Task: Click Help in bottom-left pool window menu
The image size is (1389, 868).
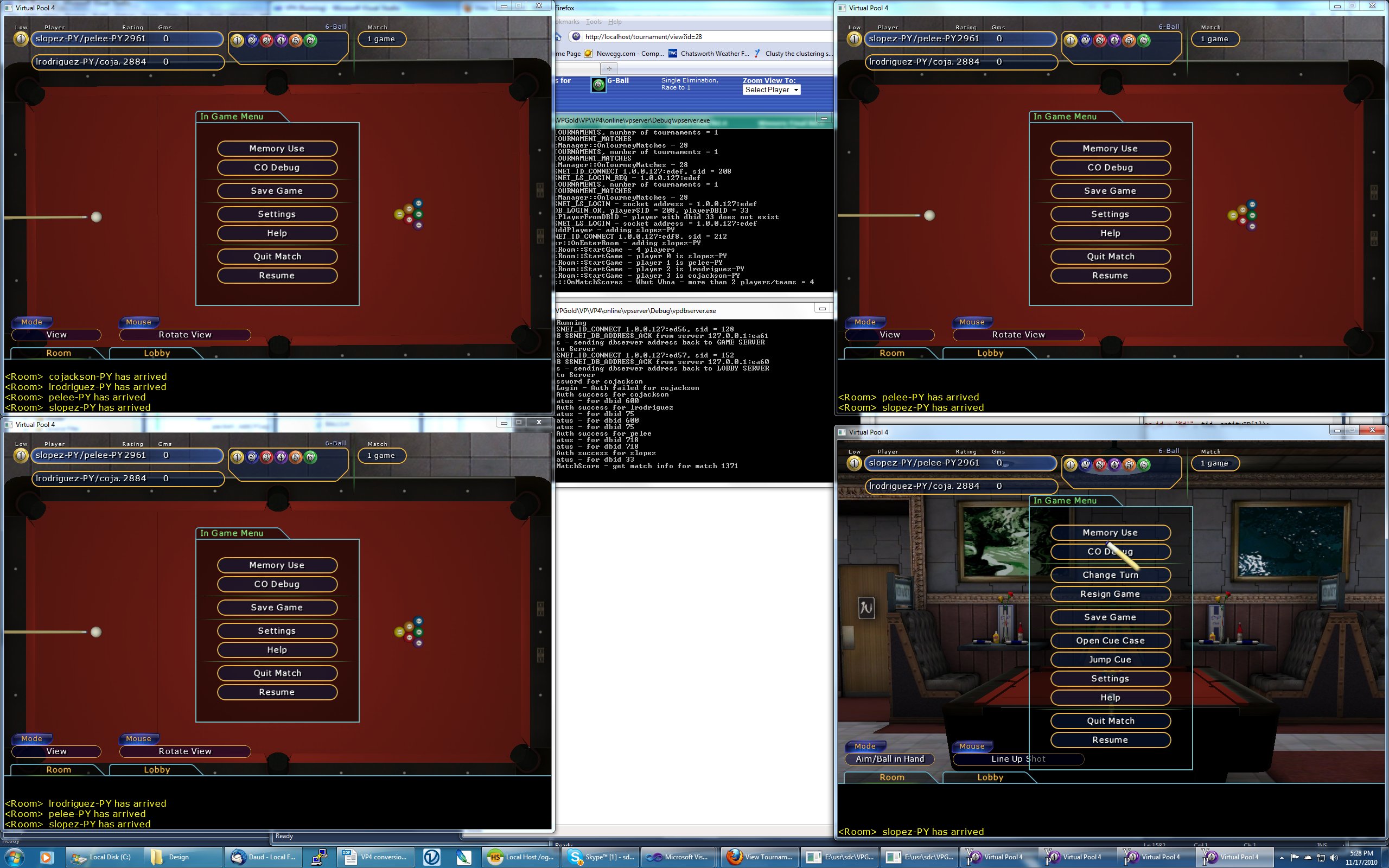Action: tap(277, 650)
